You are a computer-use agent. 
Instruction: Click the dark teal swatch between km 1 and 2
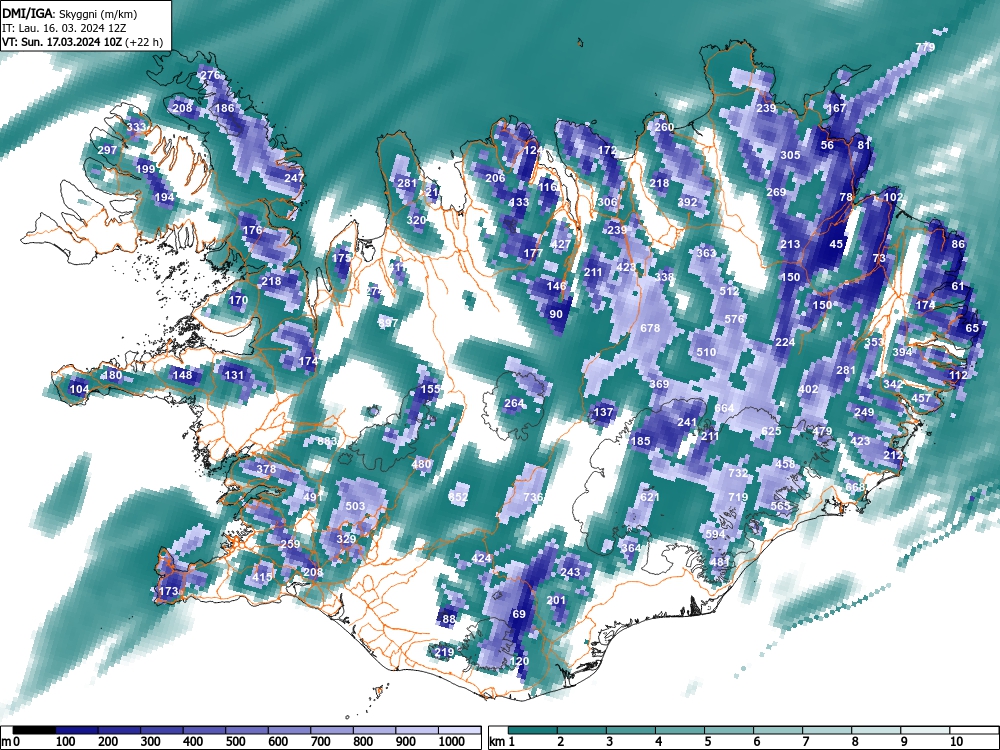click(533, 730)
